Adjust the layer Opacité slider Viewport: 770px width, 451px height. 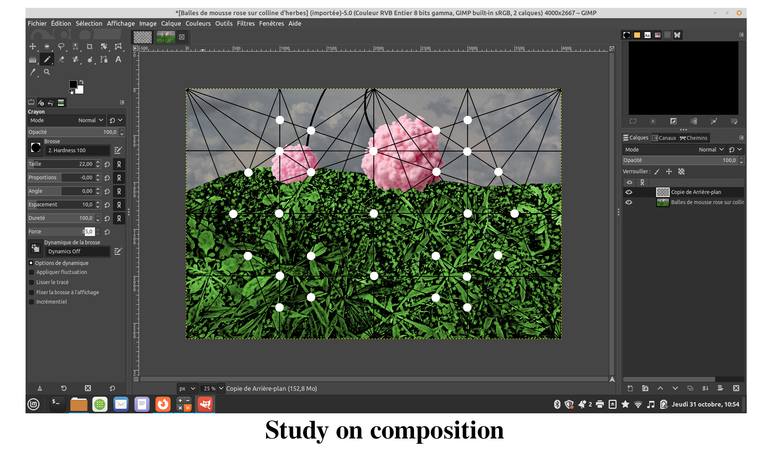pyautogui.click(x=683, y=160)
